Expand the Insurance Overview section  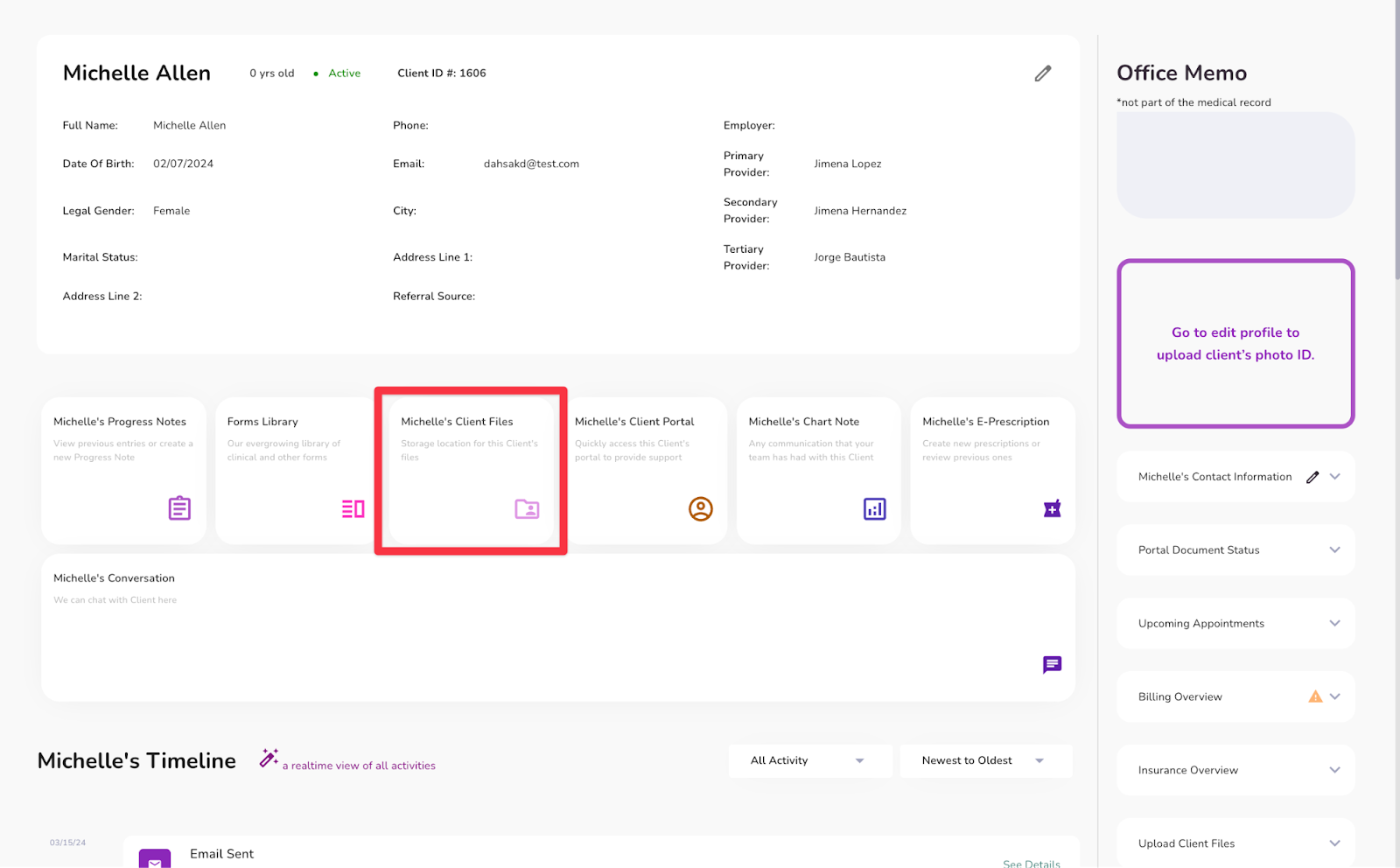(1235, 770)
